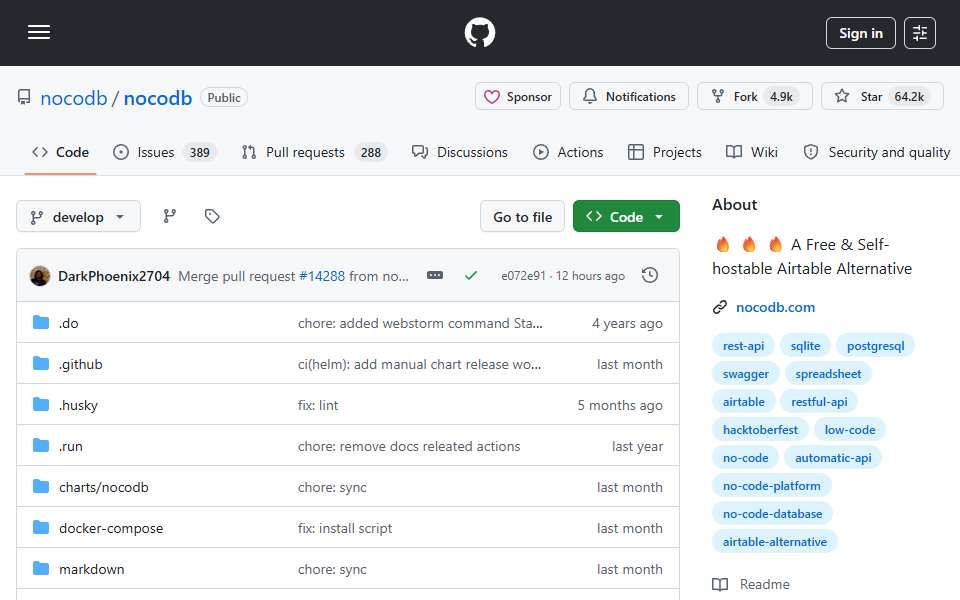Open commit 'chore: added webstorm command Sta...'
Viewport: 960px width, 600px height.
pyautogui.click(x=420, y=323)
